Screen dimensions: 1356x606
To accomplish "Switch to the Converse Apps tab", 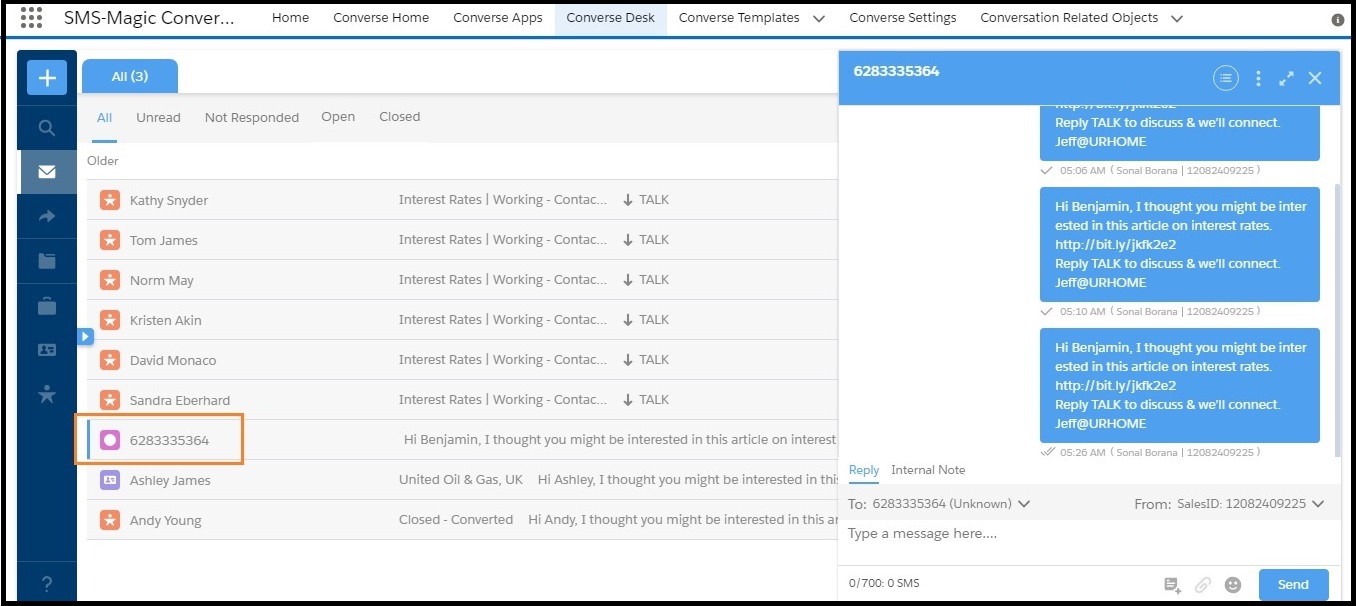I will coord(498,18).
